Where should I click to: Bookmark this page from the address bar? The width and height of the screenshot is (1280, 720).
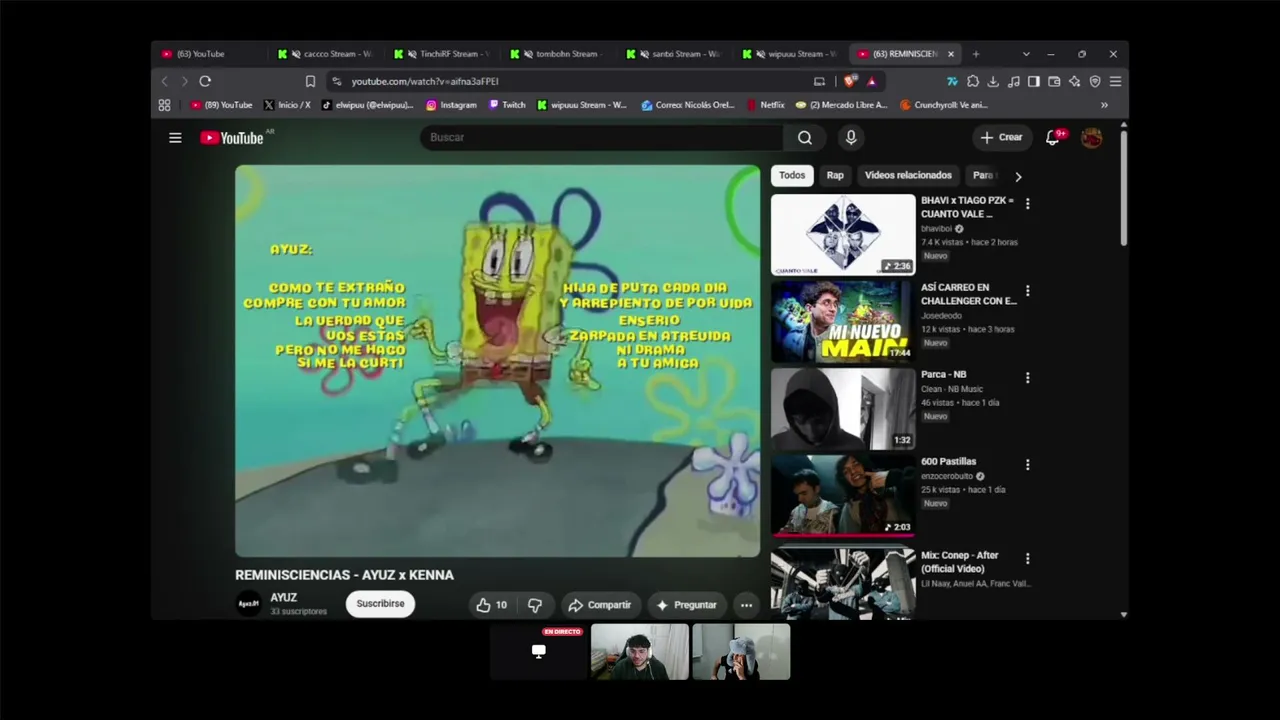click(x=310, y=81)
